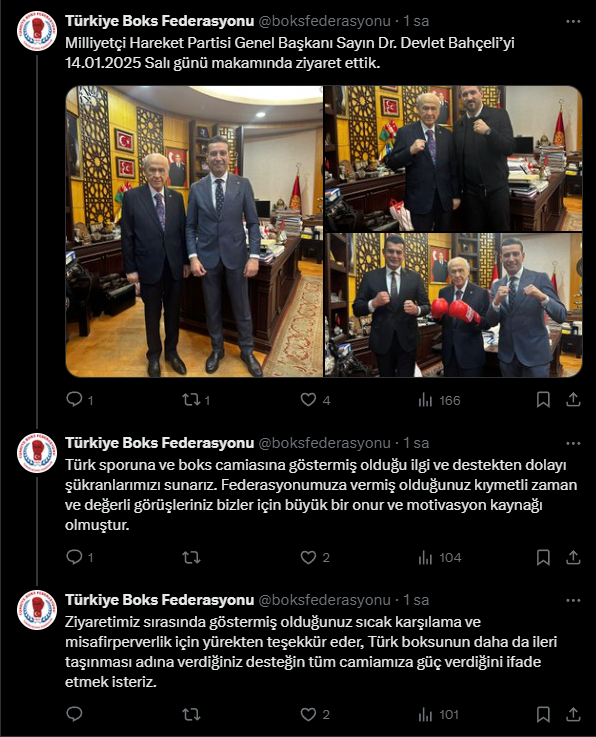Open view analytics showing 166 views
This screenshot has width=596, height=737.
[439, 400]
